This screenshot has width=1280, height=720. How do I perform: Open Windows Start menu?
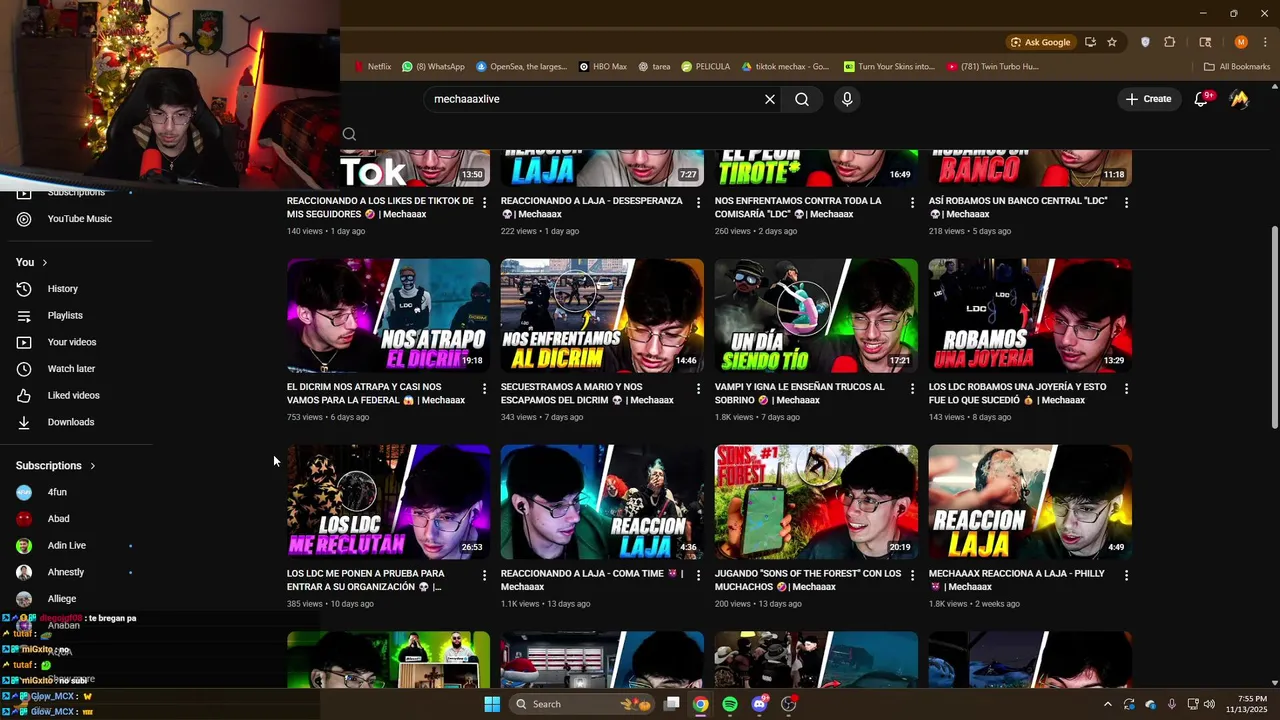[x=492, y=704]
